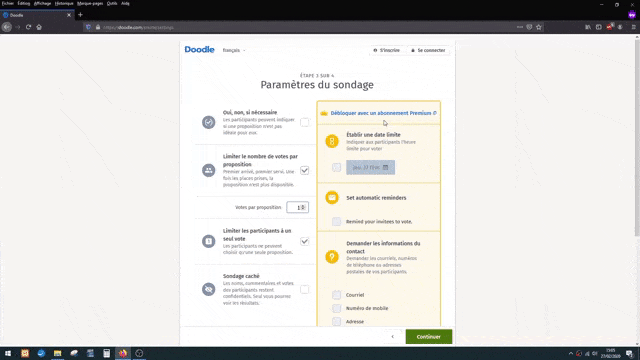The height and width of the screenshot is (360, 640).
Task: Reload the page with the refresh icon
Action: 28,27
